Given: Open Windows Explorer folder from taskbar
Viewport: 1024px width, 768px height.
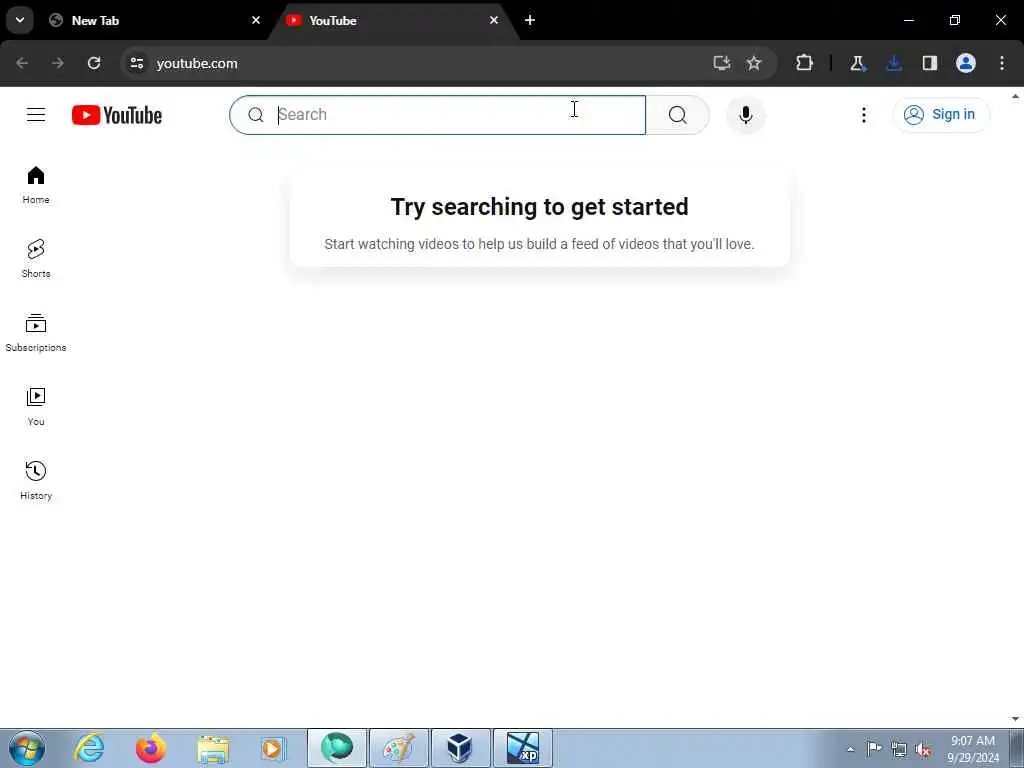Looking at the screenshot, I should (x=213, y=748).
